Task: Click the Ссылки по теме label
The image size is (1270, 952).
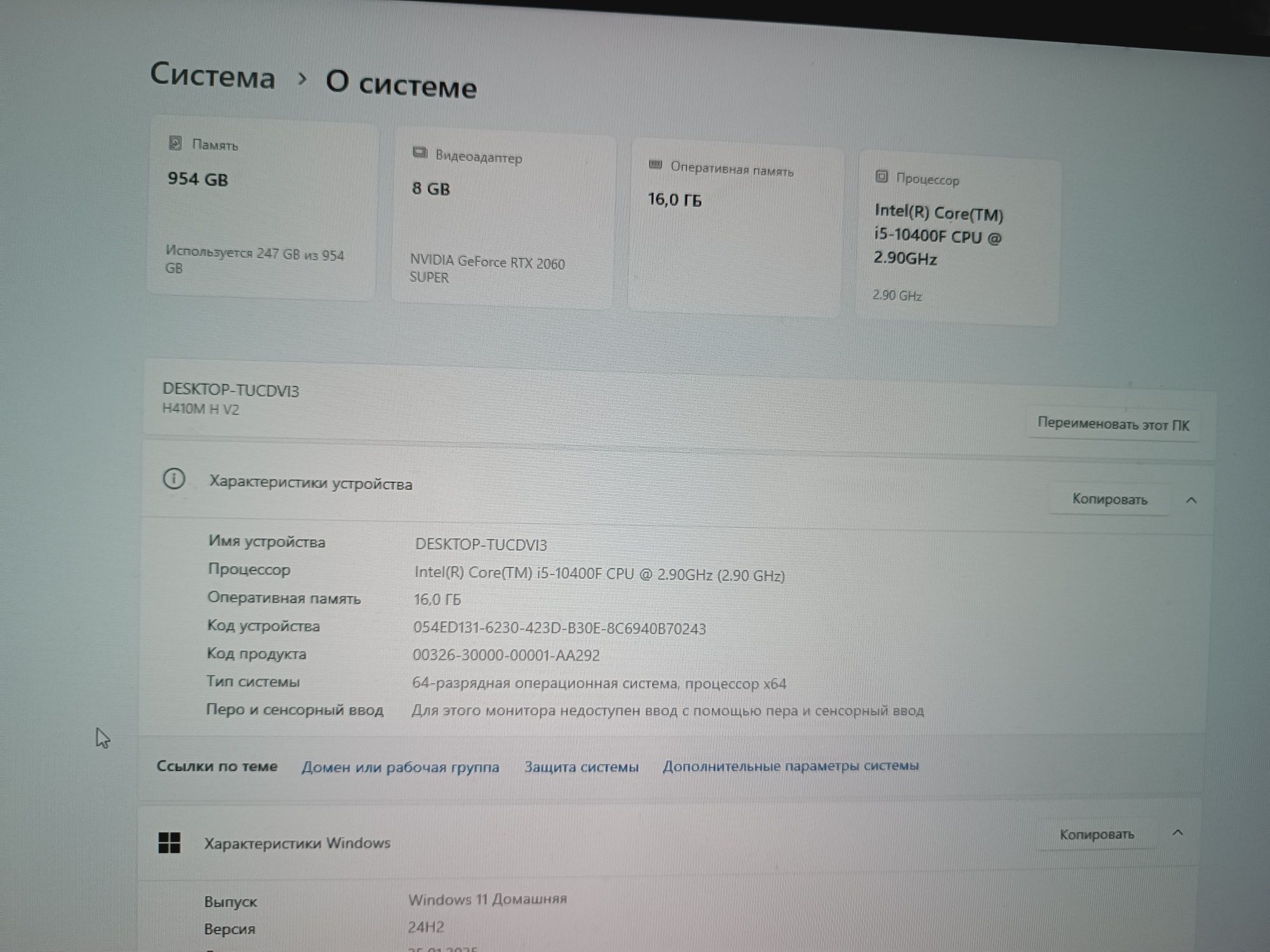Action: (217, 766)
